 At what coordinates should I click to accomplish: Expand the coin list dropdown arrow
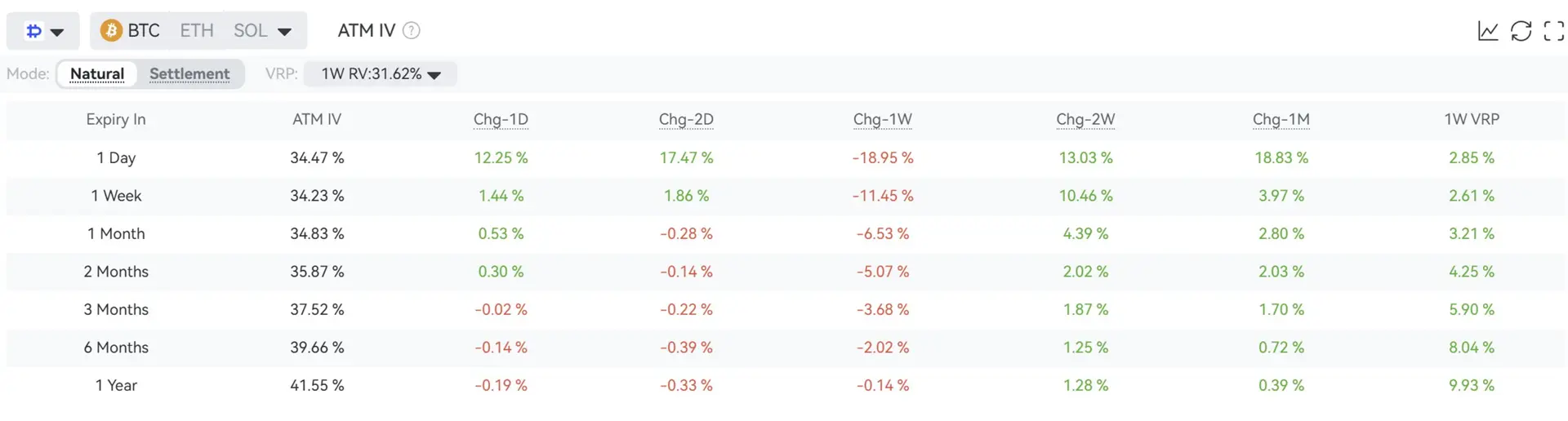click(284, 33)
